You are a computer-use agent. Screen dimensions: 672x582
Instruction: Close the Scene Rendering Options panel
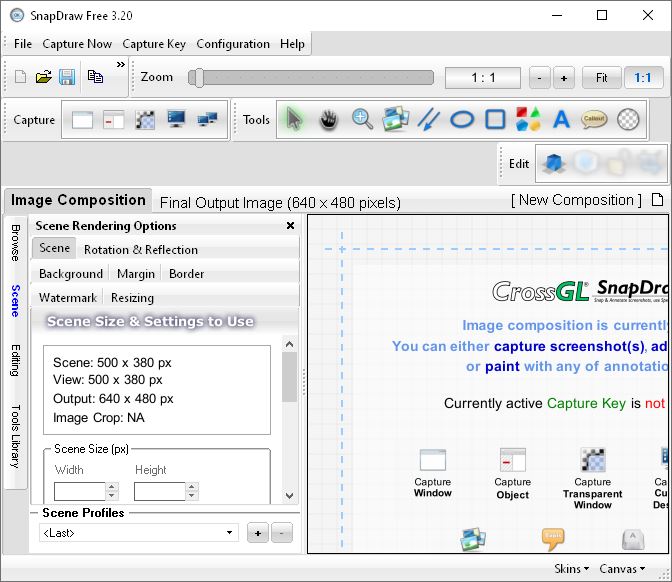[x=290, y=225]
